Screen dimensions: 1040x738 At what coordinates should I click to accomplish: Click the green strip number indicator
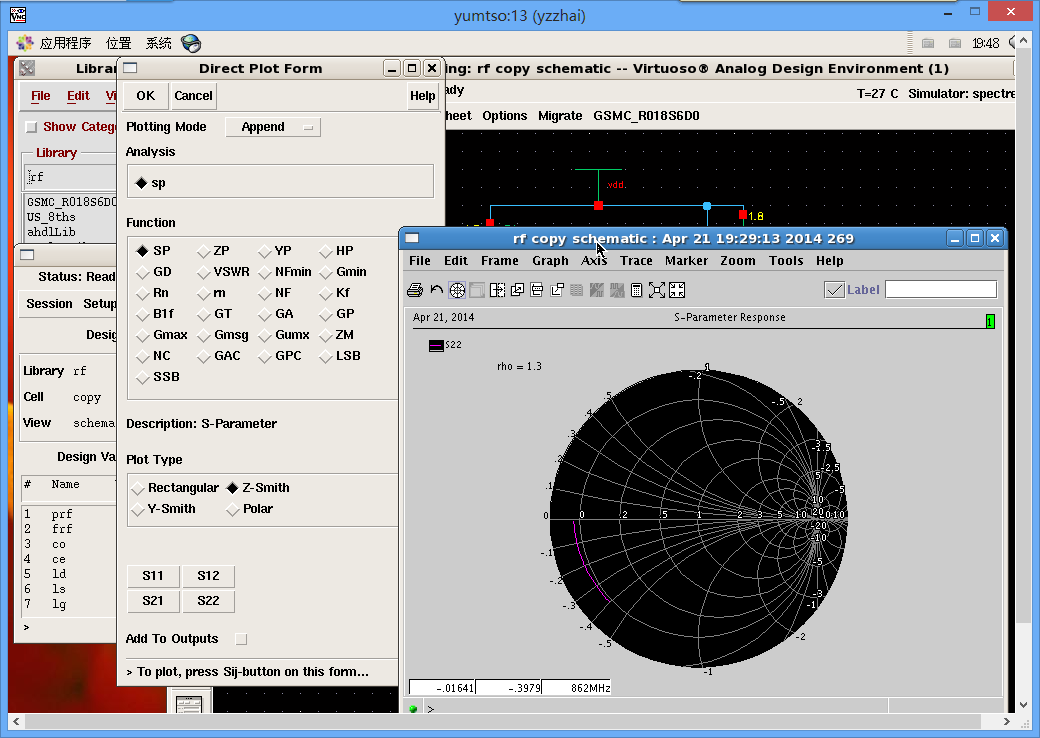click(990, 321)
